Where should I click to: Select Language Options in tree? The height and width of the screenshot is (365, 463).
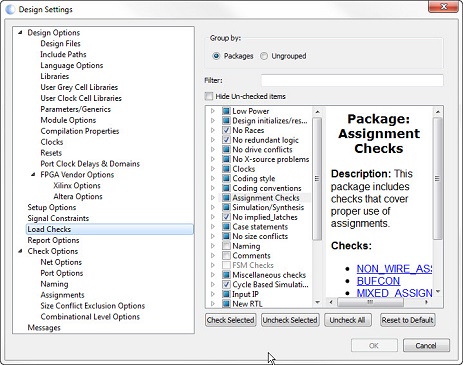tap(72, 65)
